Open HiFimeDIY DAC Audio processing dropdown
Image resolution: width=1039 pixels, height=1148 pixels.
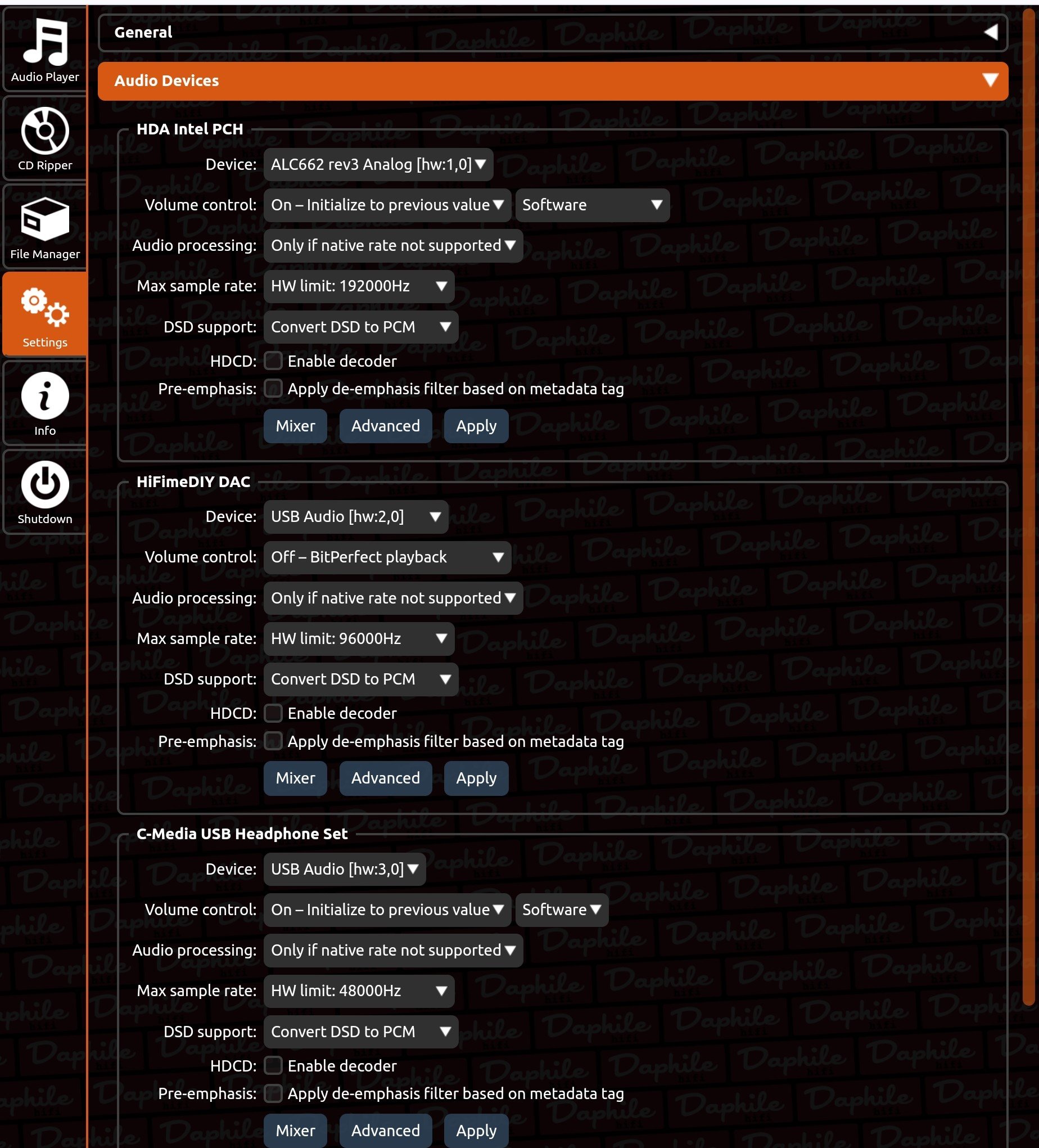(393, 598)
